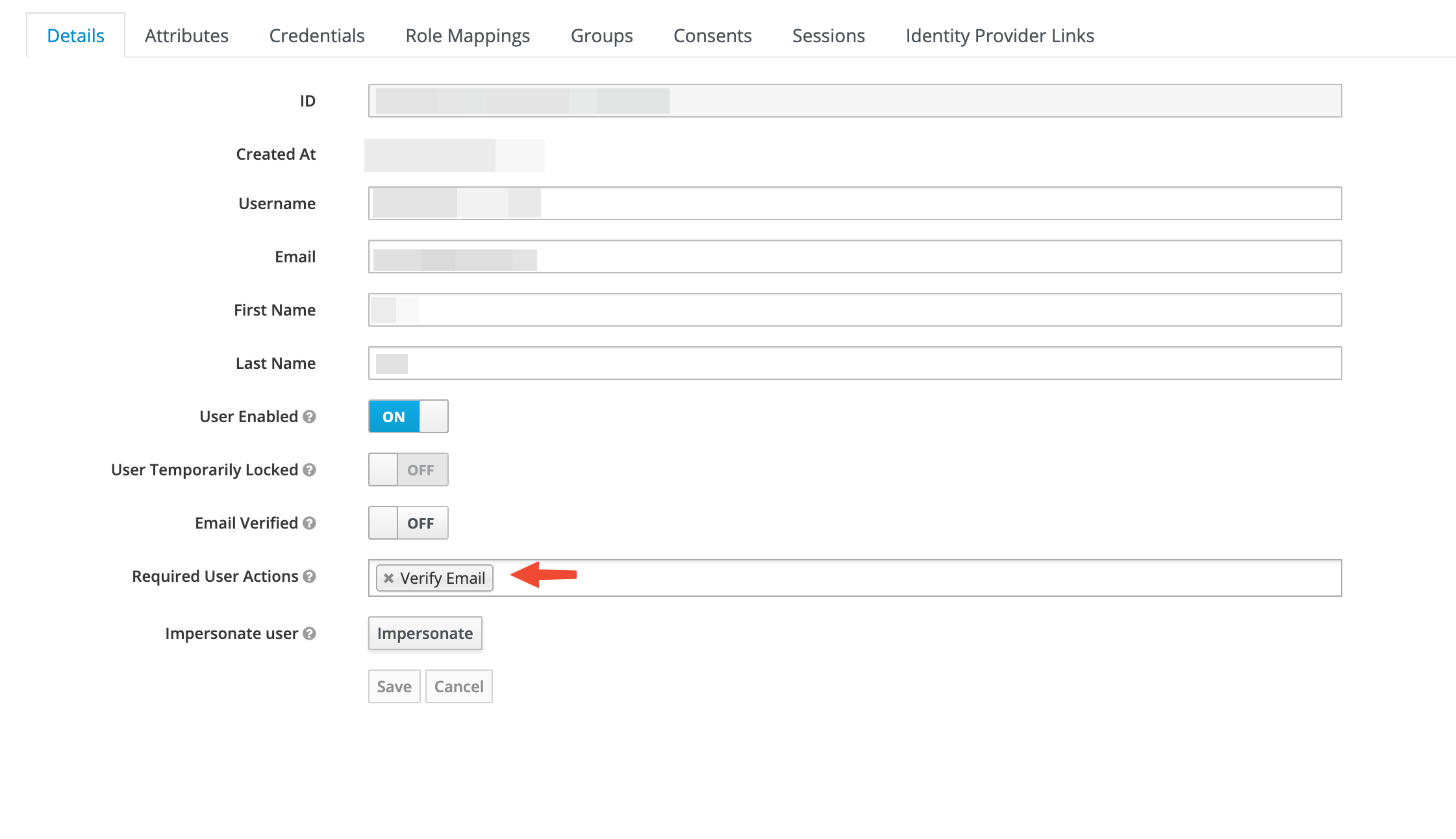Open help tooltip for Email Verified
Viewport: 1456px width, 839px height.
click(310, 523)
